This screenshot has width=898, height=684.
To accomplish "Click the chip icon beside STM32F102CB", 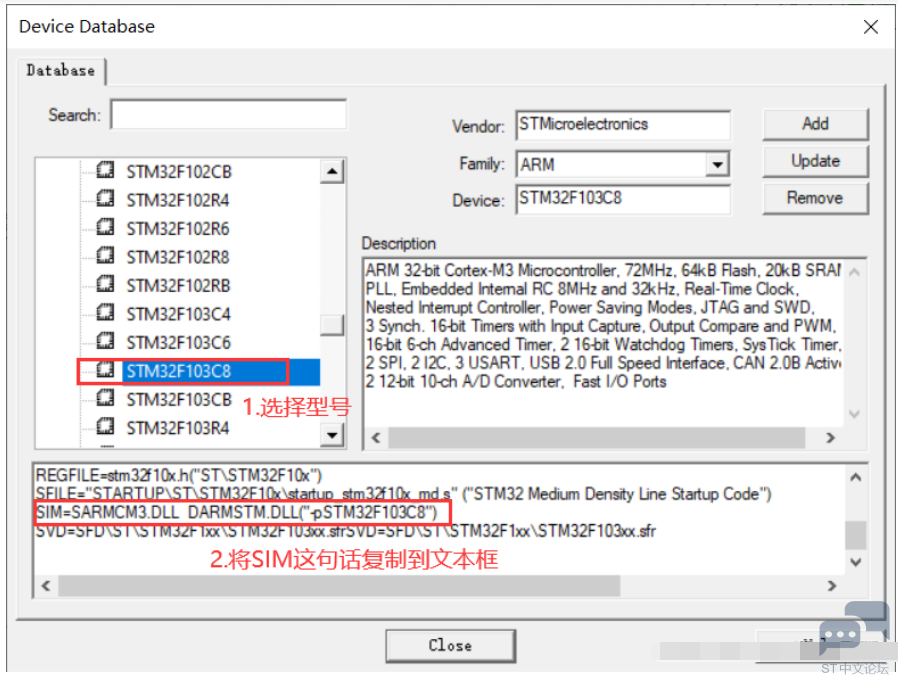I will click(105, 170).
